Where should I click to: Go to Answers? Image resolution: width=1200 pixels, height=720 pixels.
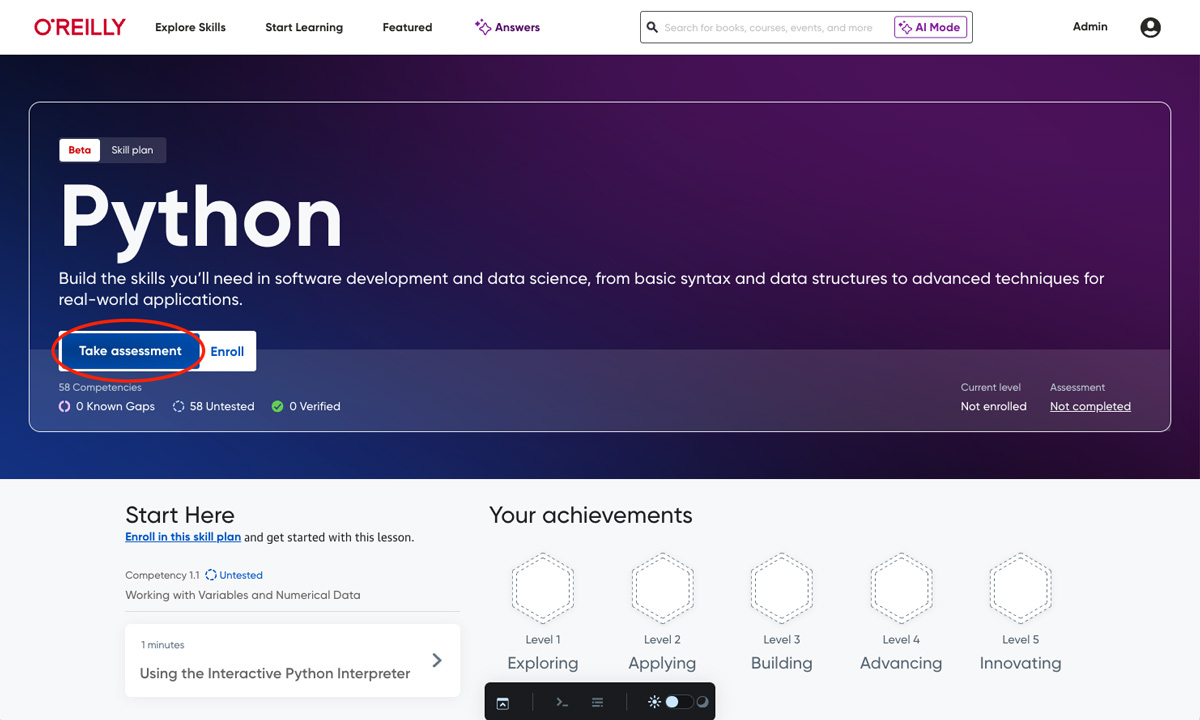pos(507,27)
